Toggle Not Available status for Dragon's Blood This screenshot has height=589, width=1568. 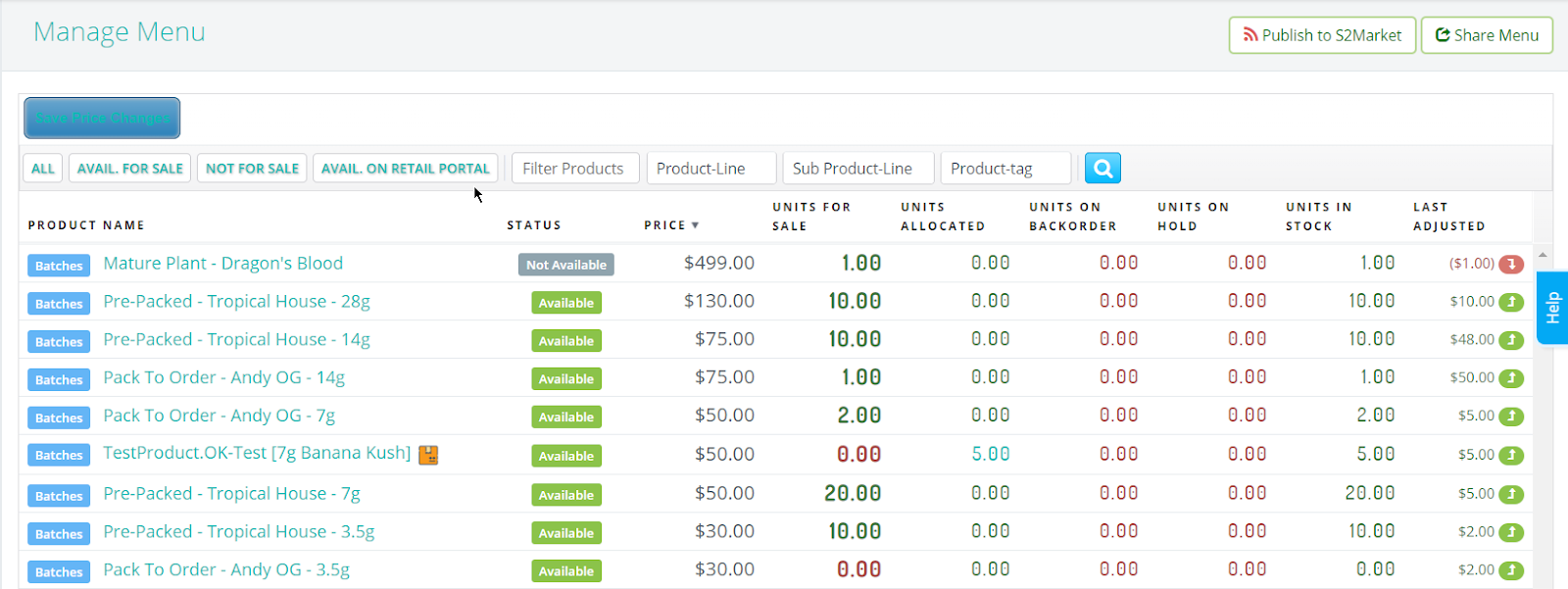565,265
